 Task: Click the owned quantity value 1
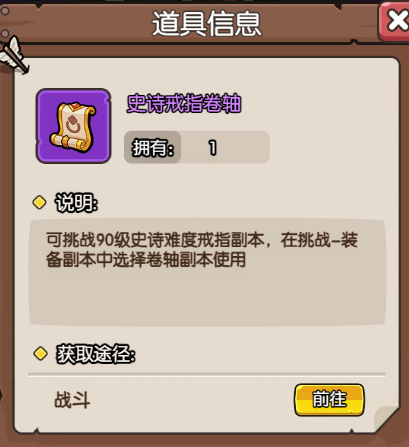point(213,148)
